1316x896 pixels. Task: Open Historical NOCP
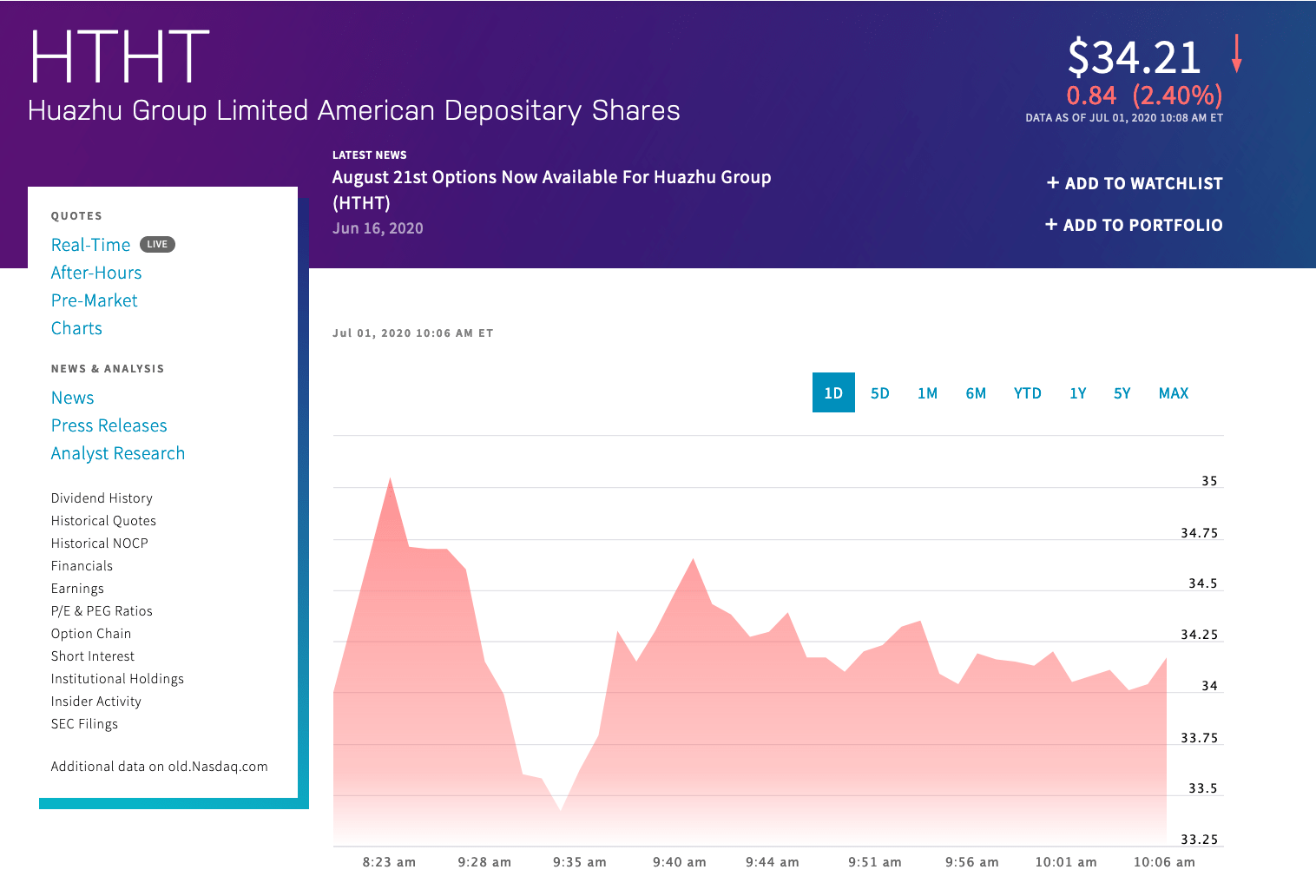(x=100, y=544)
